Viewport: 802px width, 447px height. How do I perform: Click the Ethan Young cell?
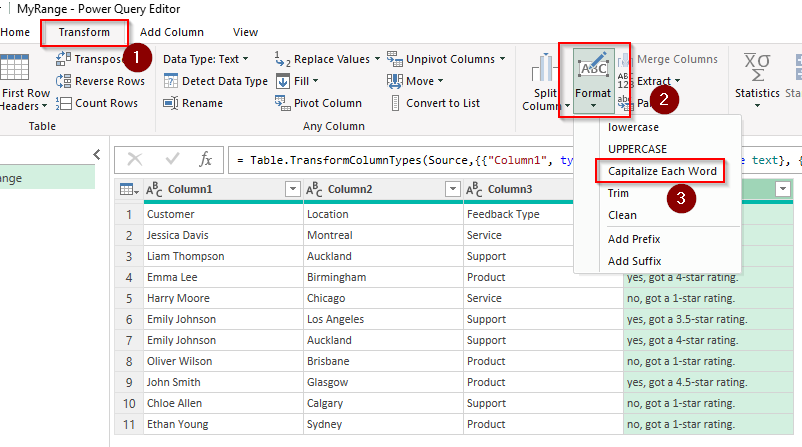[x=224, y=424]
